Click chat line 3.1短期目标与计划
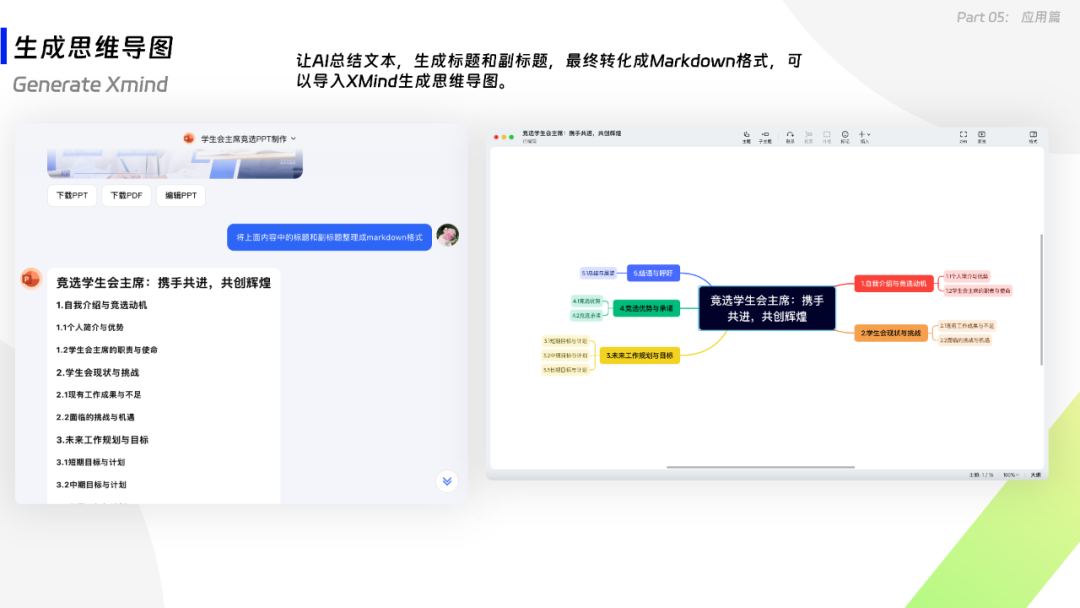Screen dimensions: 1080x608 coord(90,462)
